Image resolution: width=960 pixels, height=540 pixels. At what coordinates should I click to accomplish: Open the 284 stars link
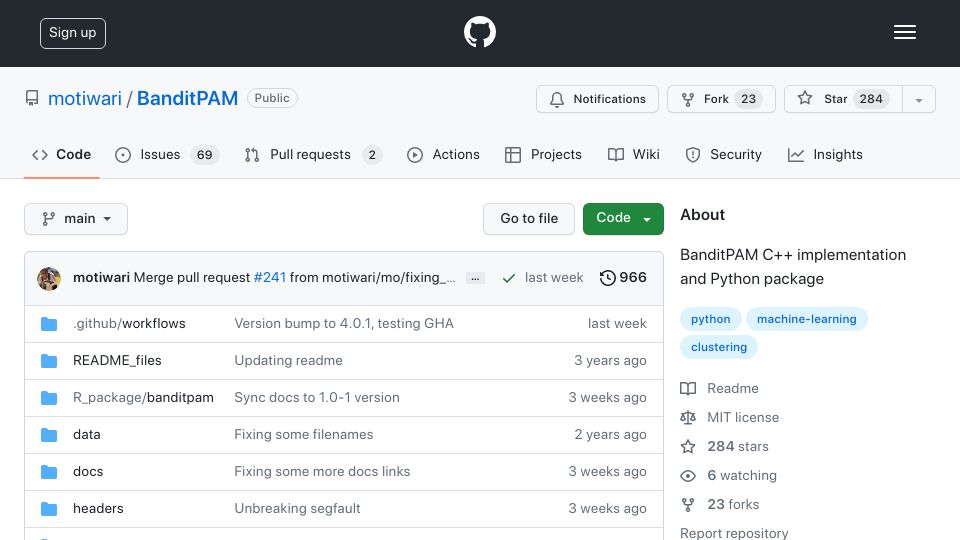724,446
